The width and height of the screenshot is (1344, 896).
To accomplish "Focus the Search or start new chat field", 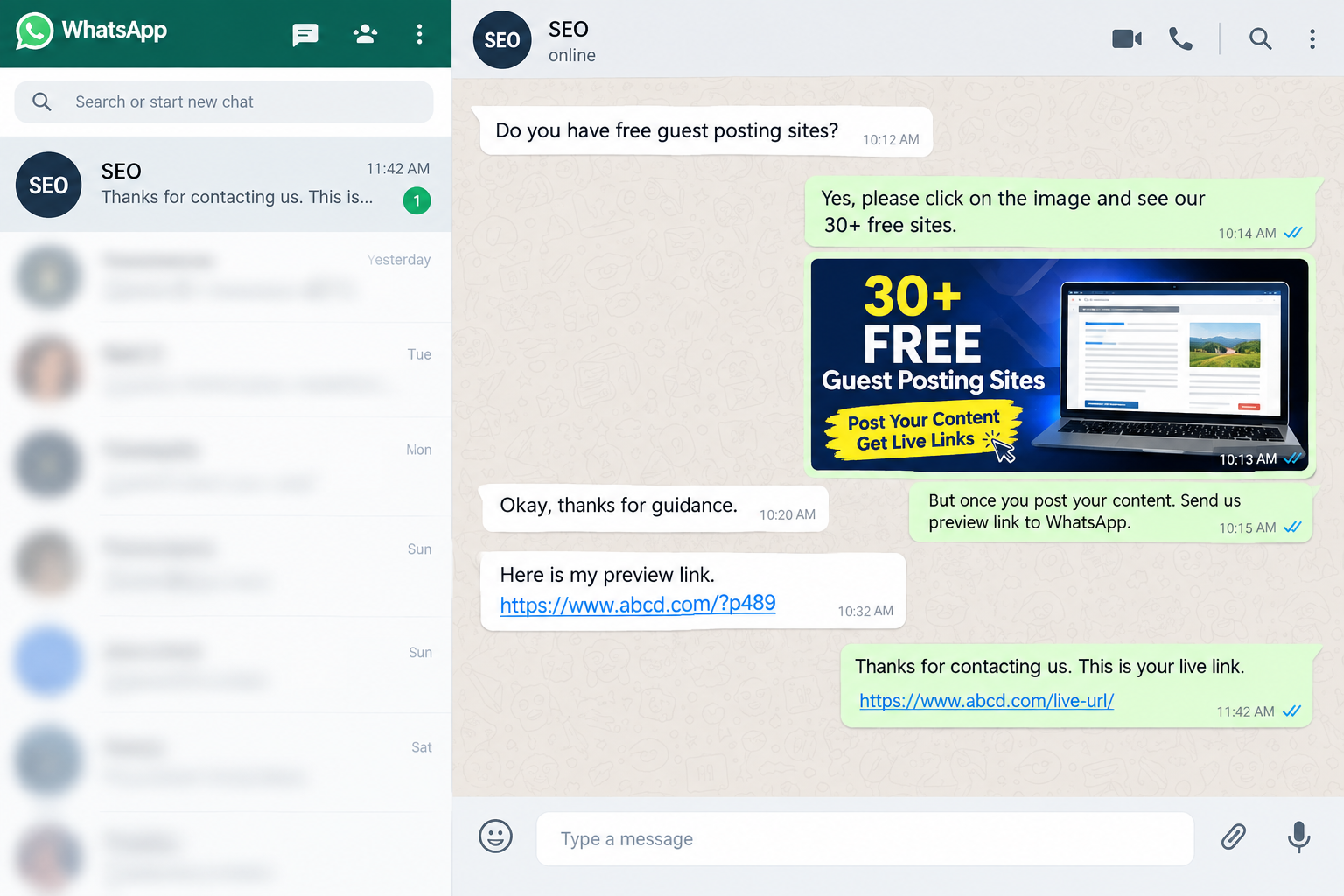I will click(224, 101).
